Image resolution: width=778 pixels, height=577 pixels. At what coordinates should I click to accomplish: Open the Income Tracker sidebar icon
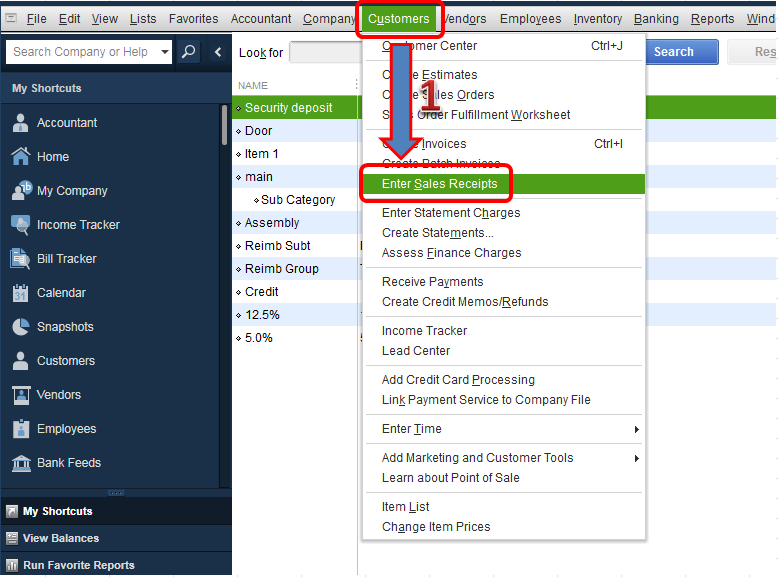point(20,224)
